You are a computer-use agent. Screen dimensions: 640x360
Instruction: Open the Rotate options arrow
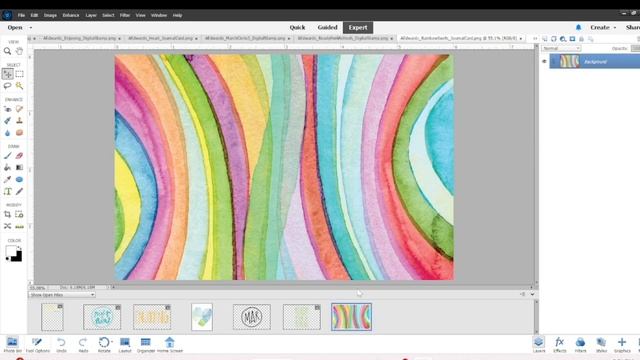tap(112, 341)
